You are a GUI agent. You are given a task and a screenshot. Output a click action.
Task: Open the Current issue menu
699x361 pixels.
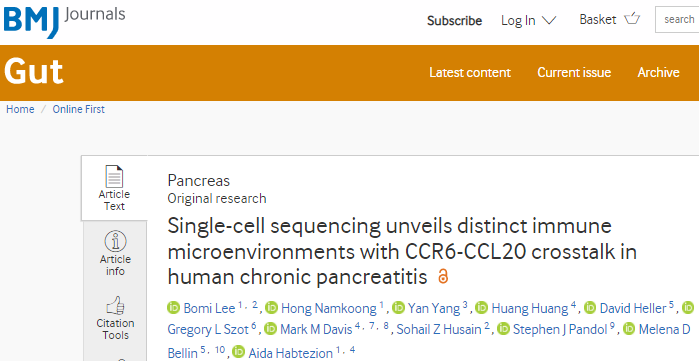[574, 73]
